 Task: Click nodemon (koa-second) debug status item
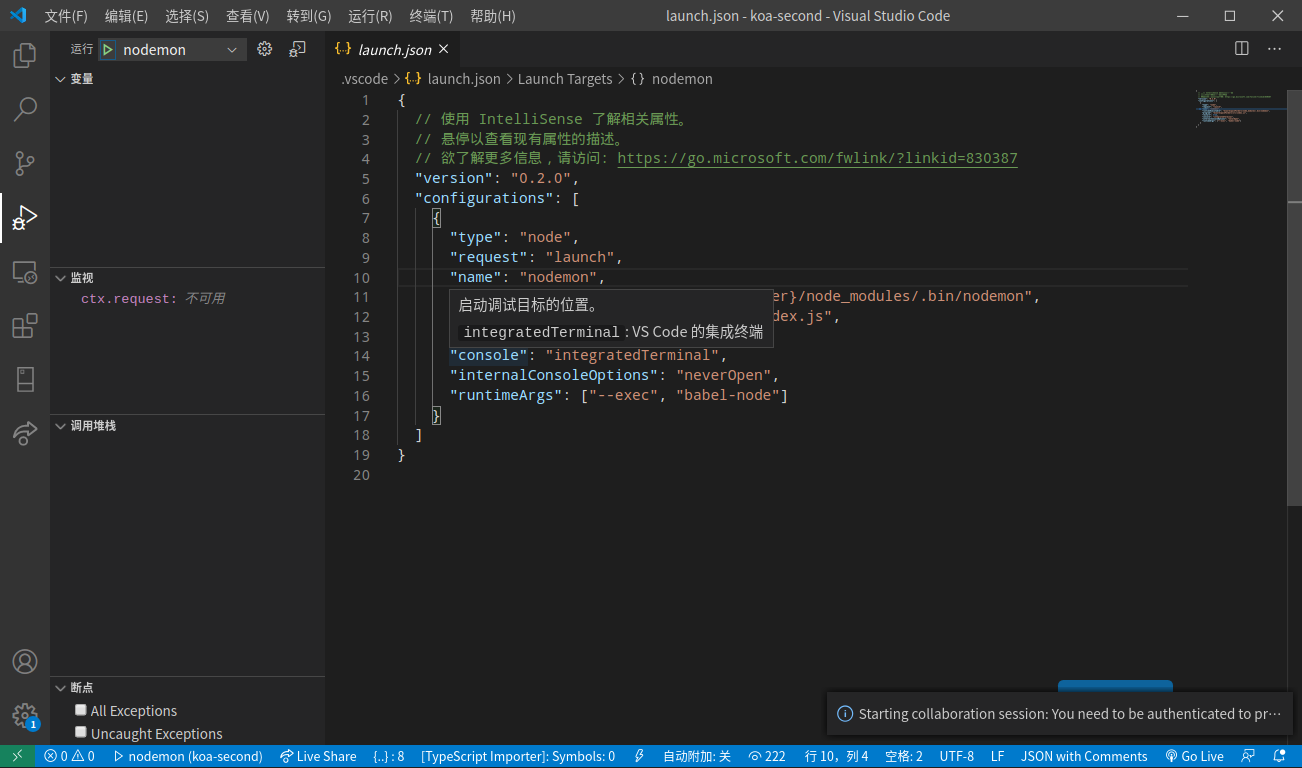pos(187,756)
